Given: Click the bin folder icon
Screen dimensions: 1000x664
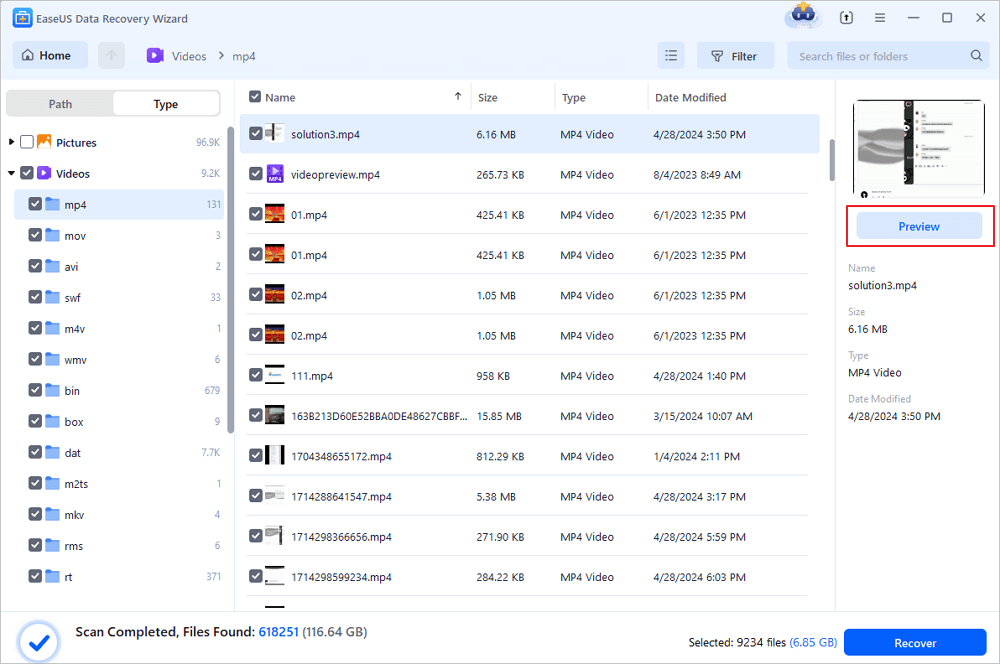Looking at the screenshot, I should [x=52, y=390].
